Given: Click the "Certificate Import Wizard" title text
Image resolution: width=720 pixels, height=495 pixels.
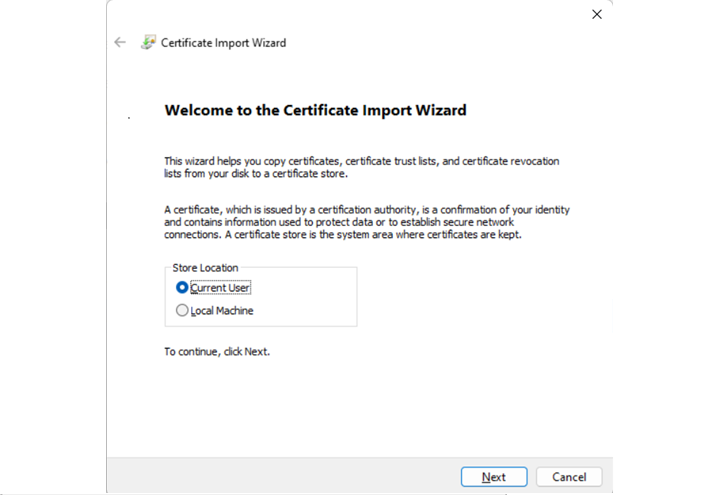Looking at the screenshot, I should (223, 43).
